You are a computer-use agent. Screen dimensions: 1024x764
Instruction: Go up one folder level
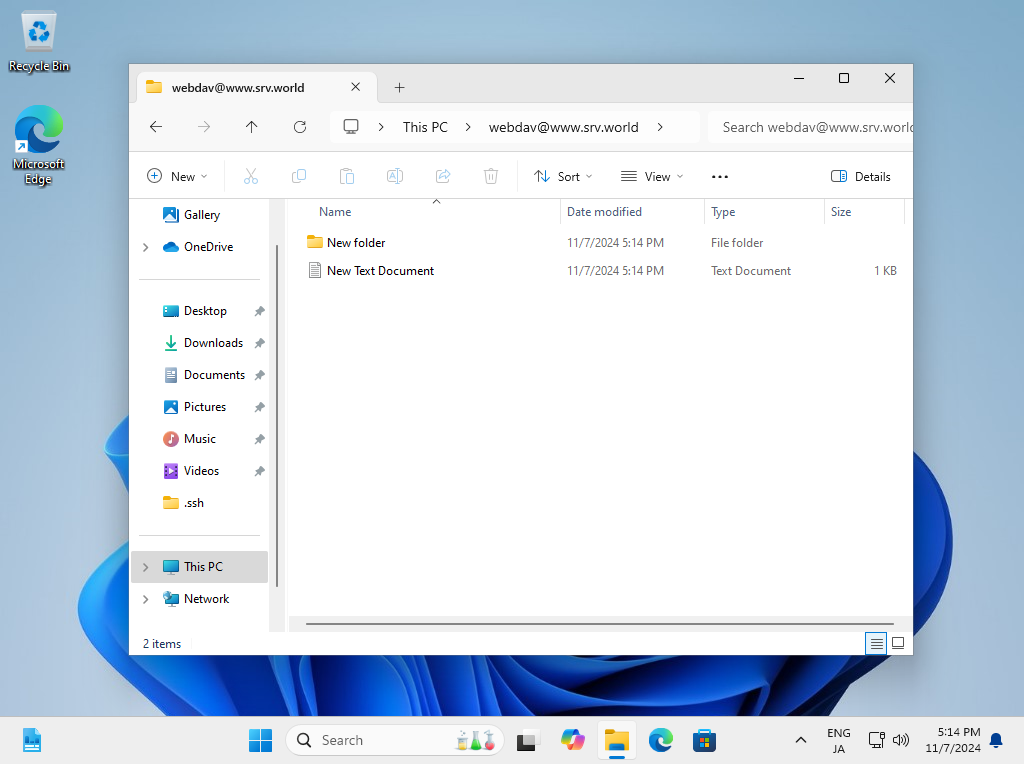[251, 127]
